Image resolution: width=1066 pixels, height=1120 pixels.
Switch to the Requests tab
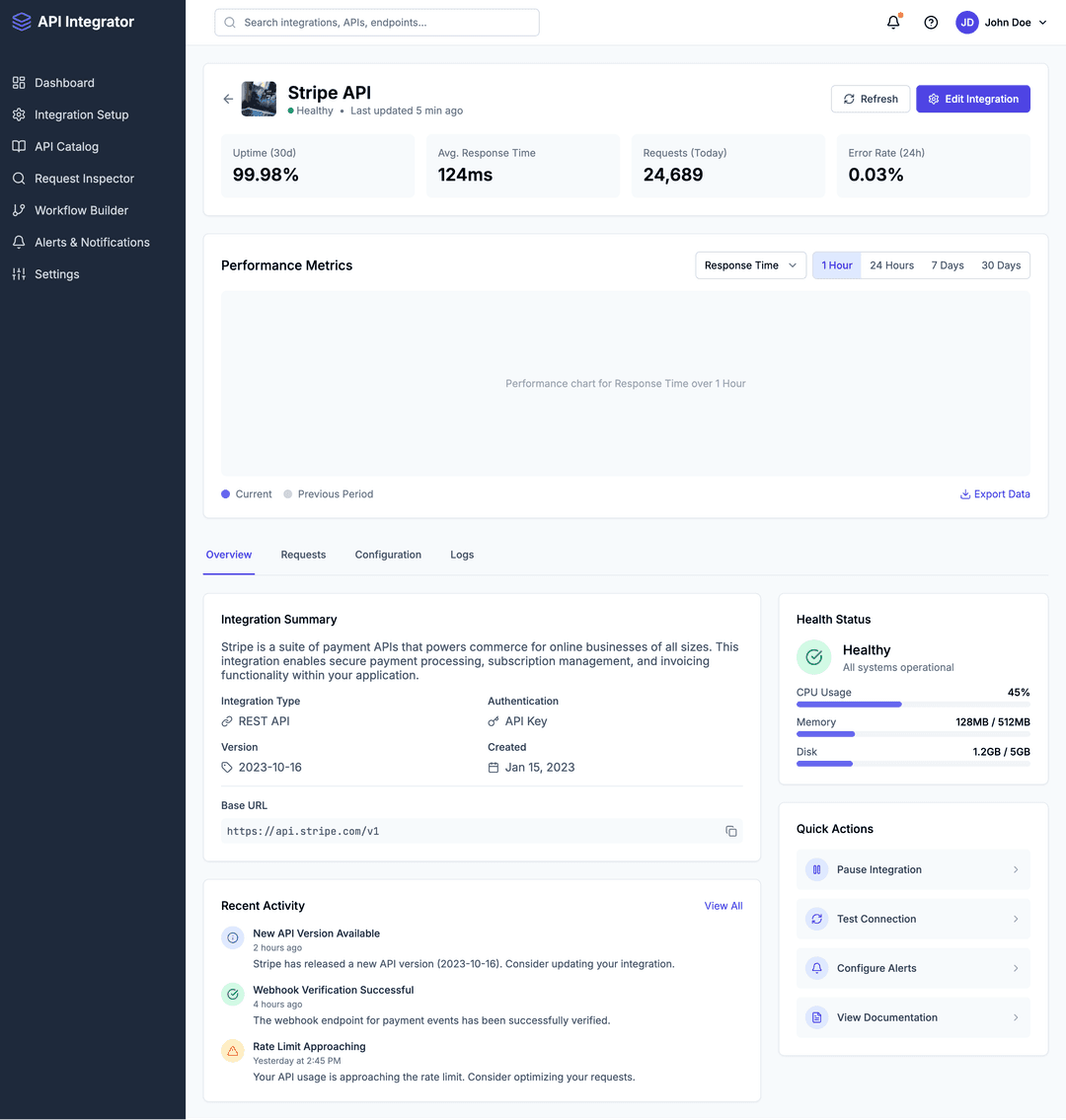[x=303, y=555]
